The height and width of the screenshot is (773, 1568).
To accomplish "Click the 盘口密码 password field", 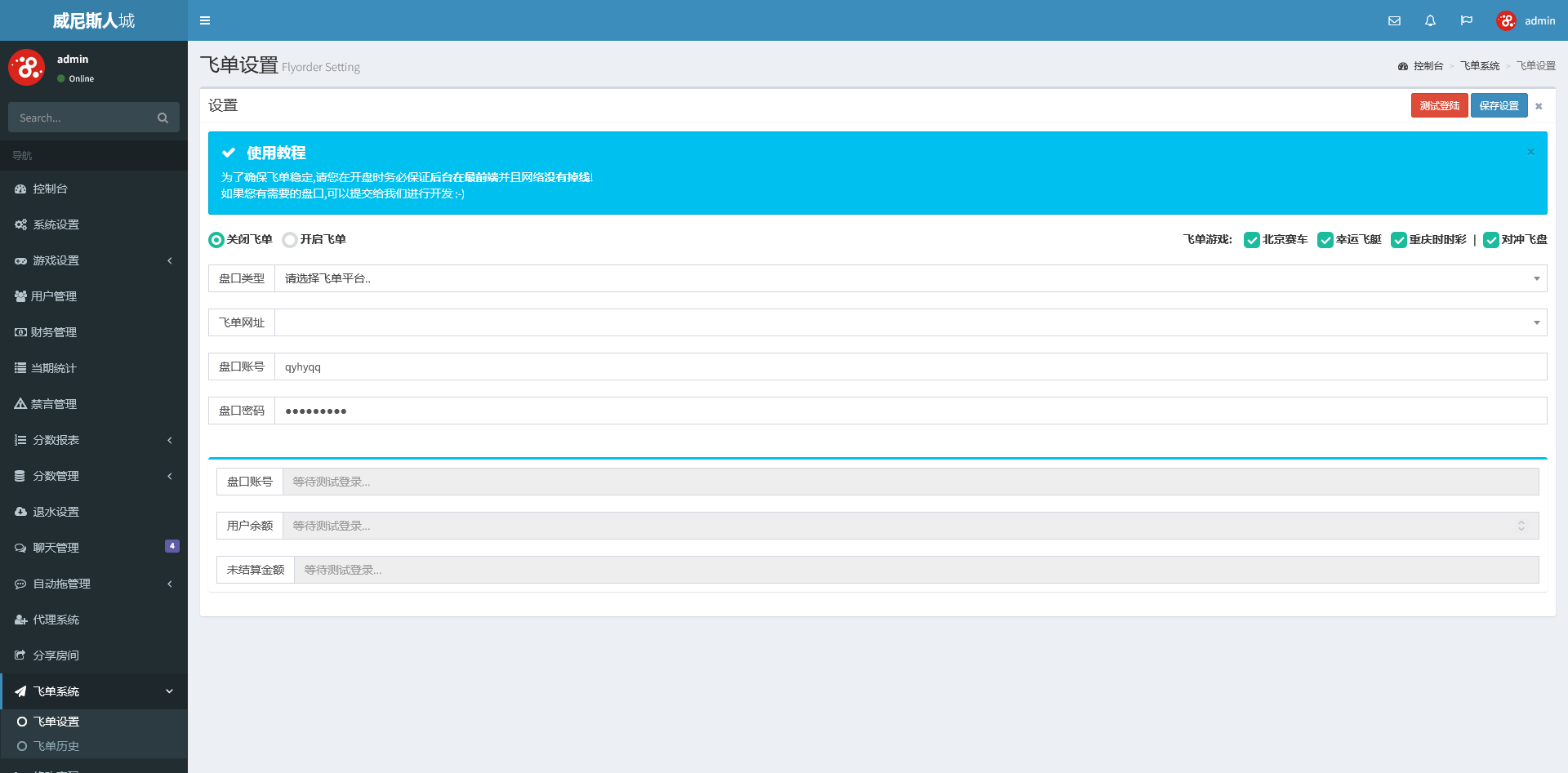I will pos(911,411).
